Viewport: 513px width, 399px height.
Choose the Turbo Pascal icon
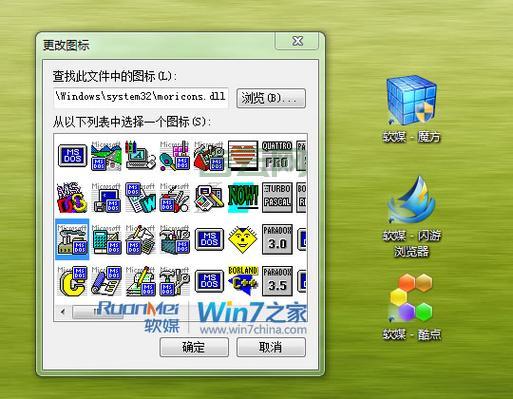coord(277,198)
